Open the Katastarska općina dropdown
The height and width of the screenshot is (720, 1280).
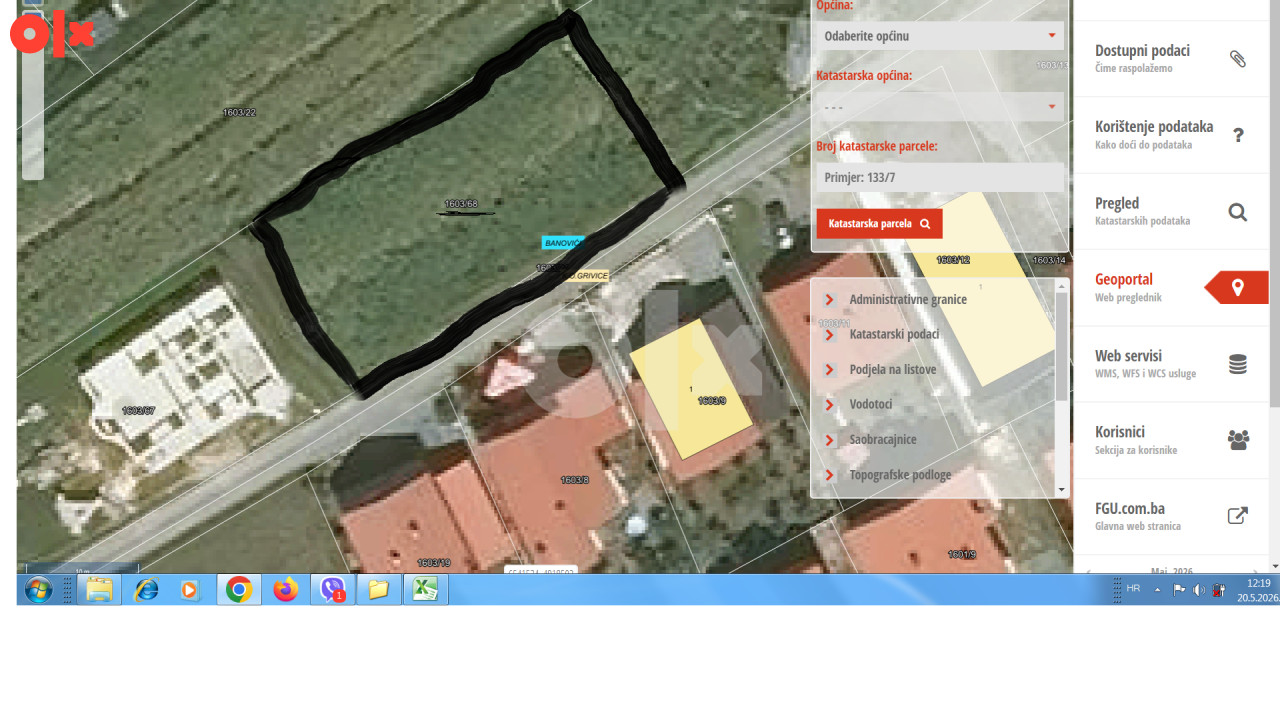pos(940,107)
